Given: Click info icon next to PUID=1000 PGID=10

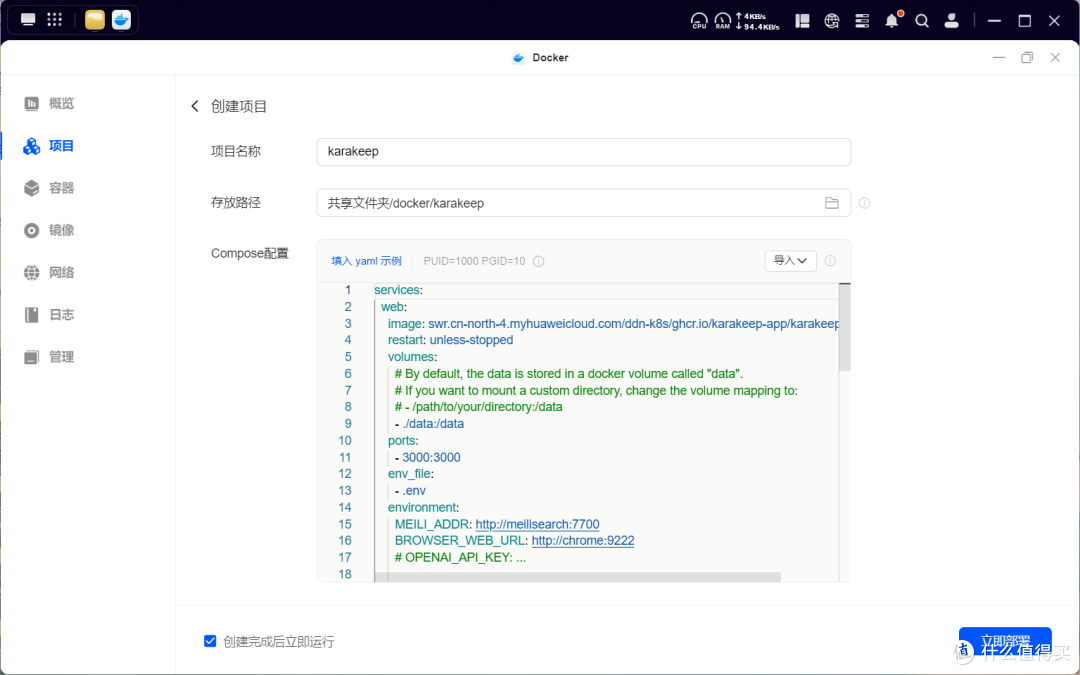Looking at the screenshot, I should pyautogui.click(x=538, y=261).
